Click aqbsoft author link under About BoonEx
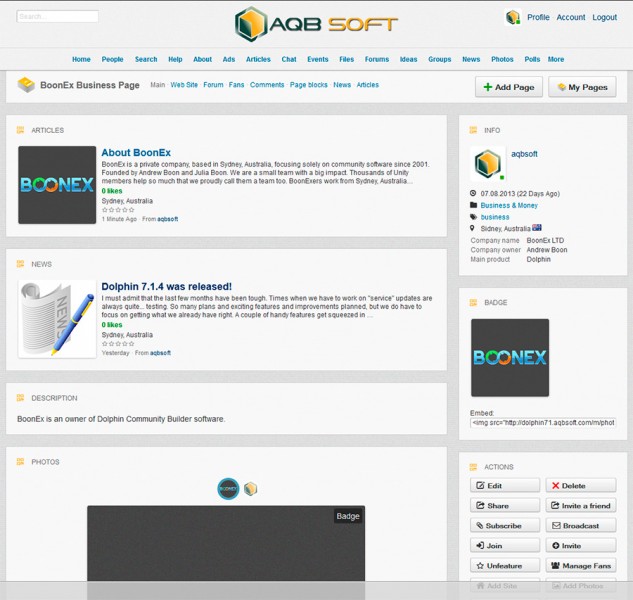The image size is (633, 600). tap(168, 219)
